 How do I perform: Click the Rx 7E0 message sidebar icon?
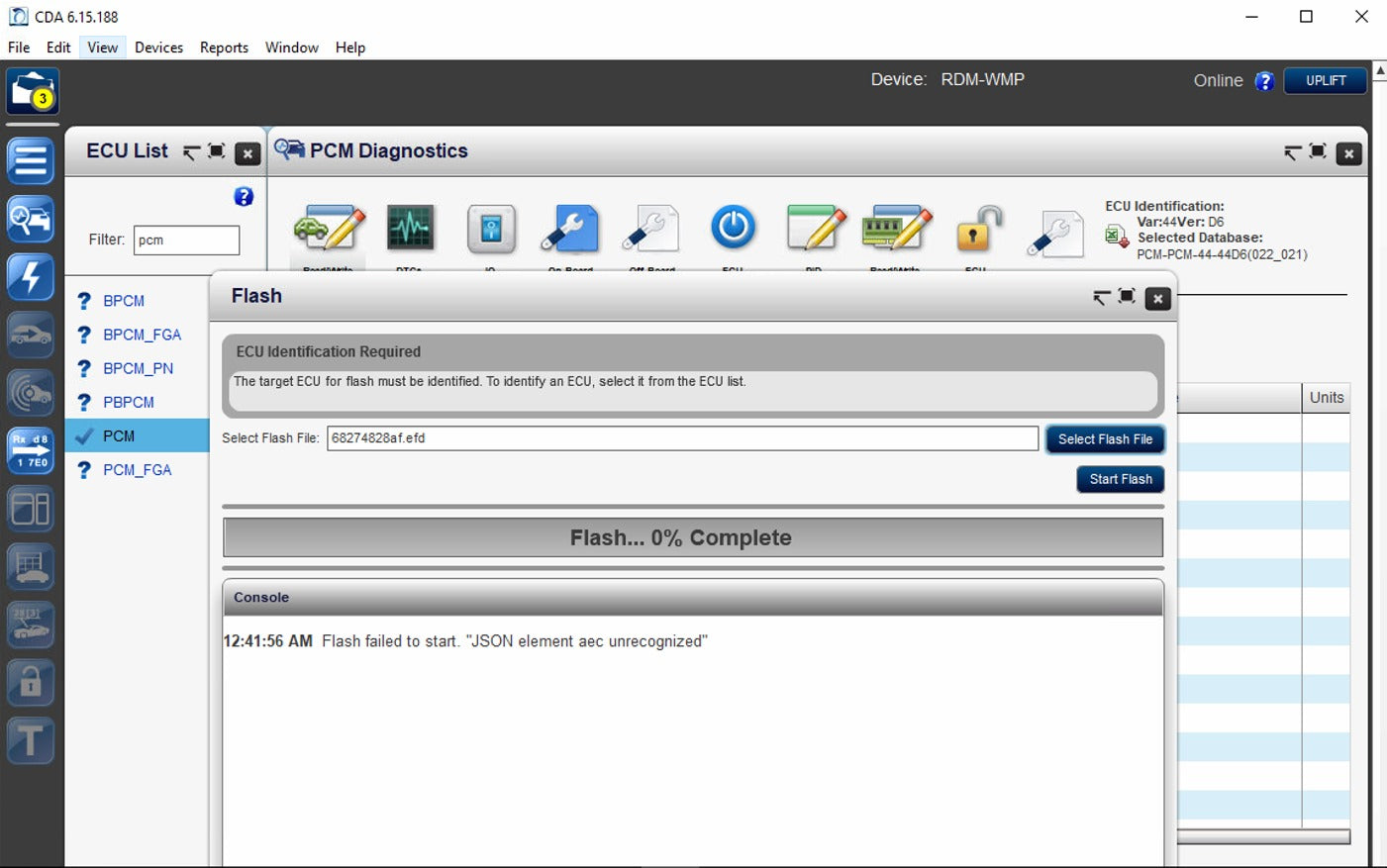tap(31, 450)
